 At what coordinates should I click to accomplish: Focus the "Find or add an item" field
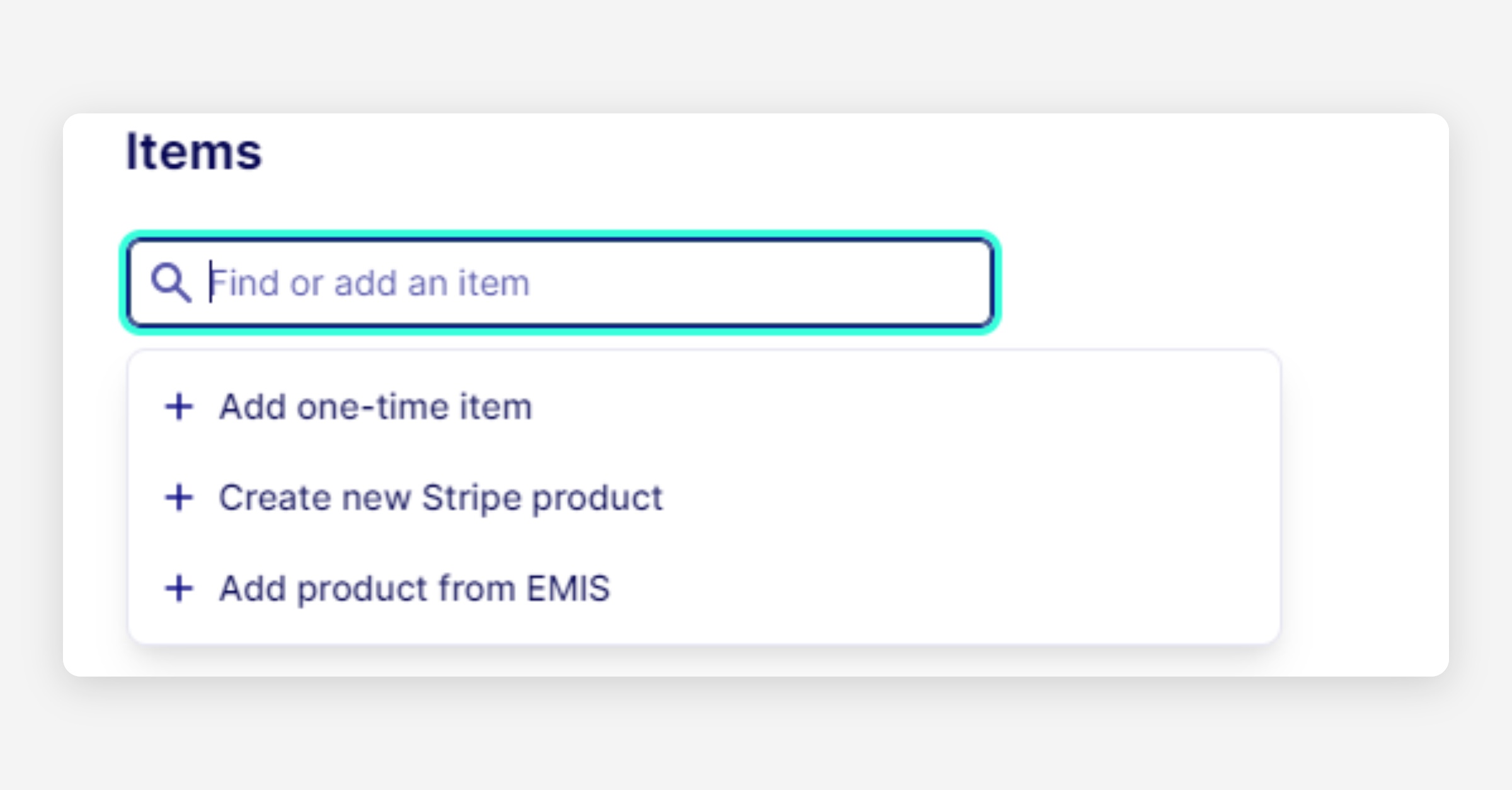tap(567, 282)
